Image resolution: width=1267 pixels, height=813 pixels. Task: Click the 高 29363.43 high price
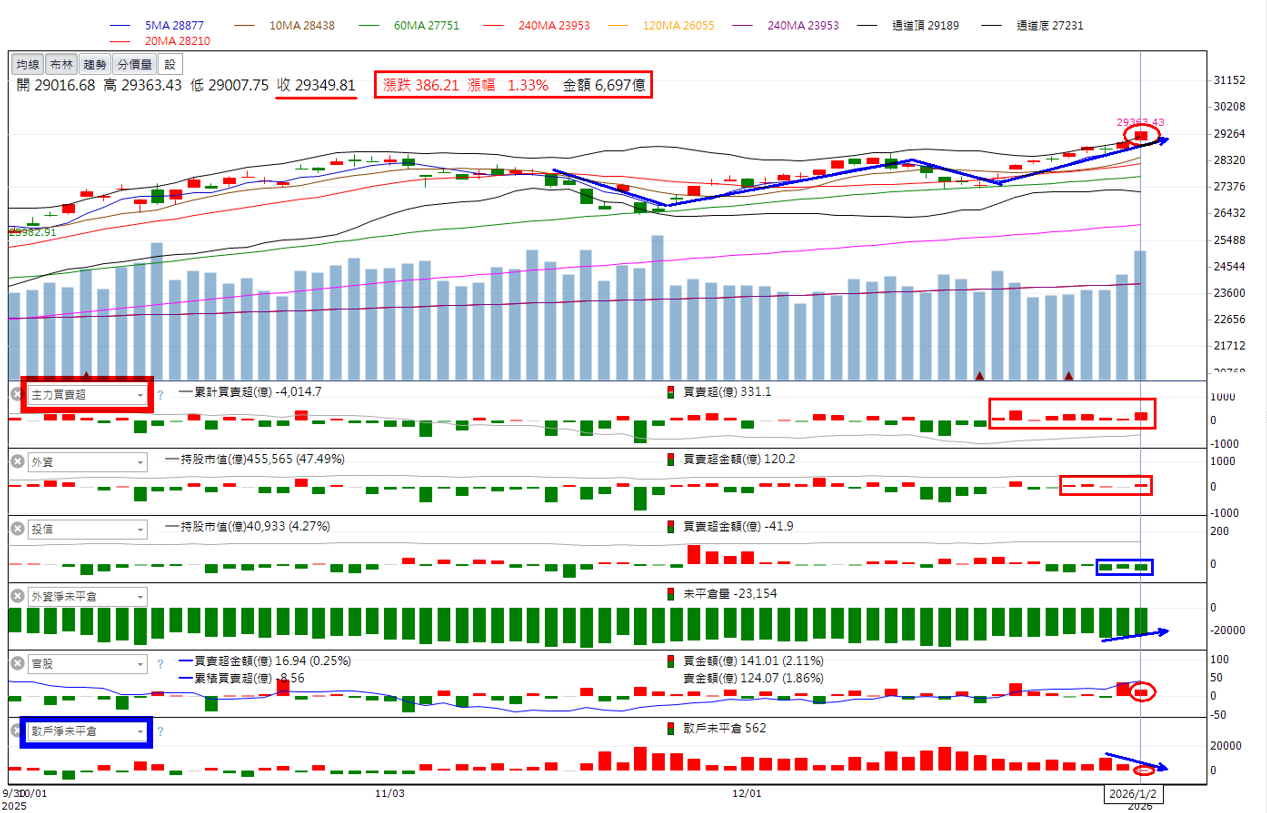(143, 85)
